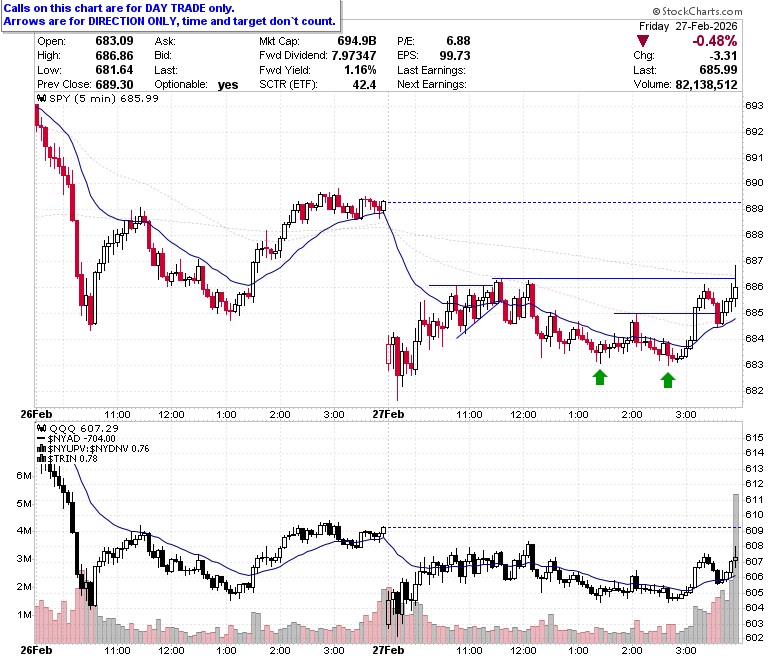Click the 26Feb date marker on lower axis

pos(36,650)
